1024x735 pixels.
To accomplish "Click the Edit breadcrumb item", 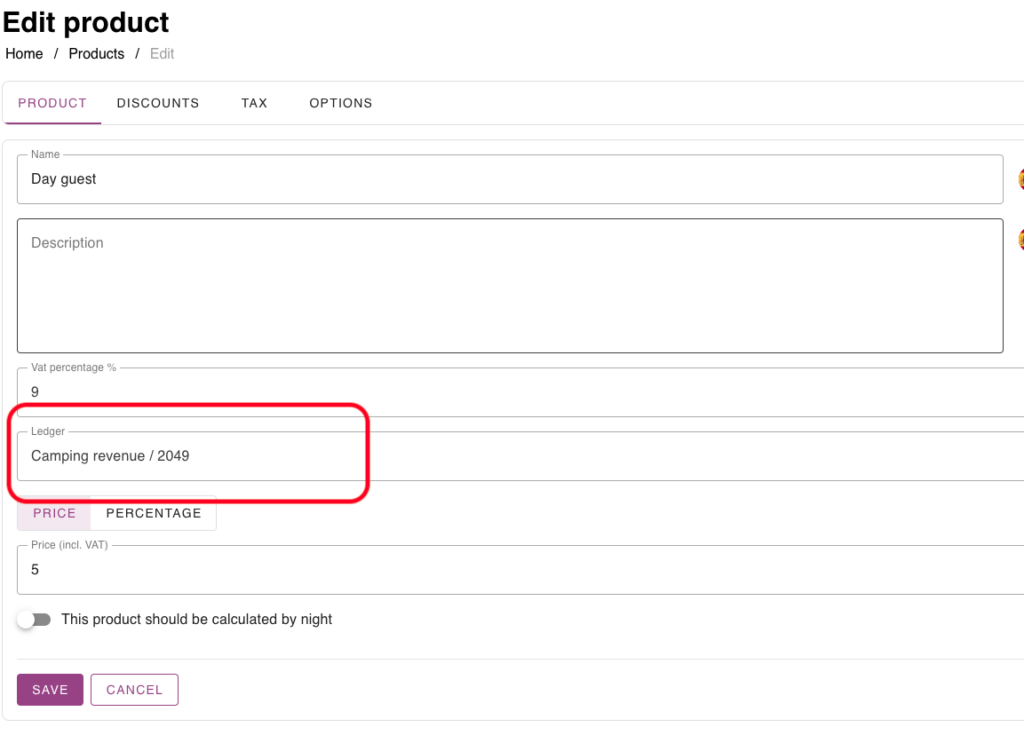I will point(162,54).
